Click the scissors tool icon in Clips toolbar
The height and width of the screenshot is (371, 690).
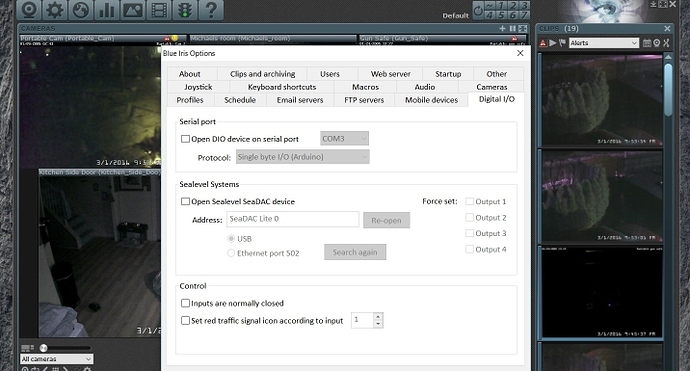[666, 43]
